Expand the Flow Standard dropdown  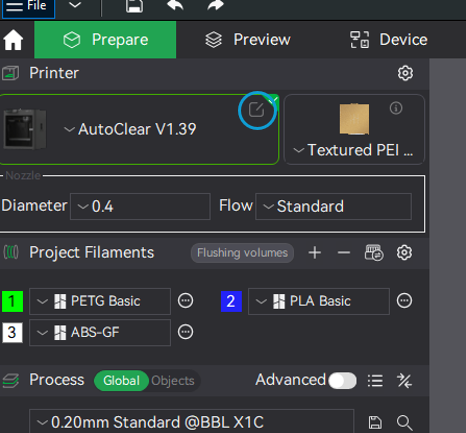(x=333, y=206)
